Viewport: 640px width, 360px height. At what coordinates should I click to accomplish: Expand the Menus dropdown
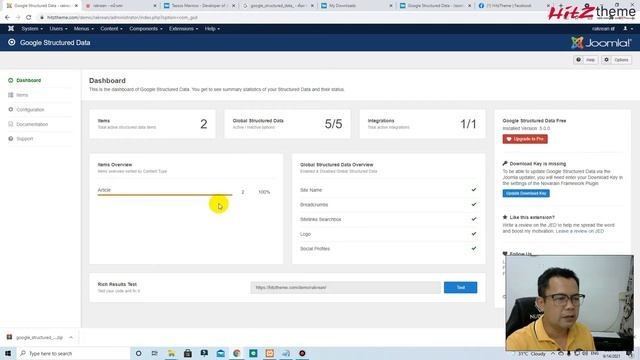pyautogui.click(x=84, y=29)
